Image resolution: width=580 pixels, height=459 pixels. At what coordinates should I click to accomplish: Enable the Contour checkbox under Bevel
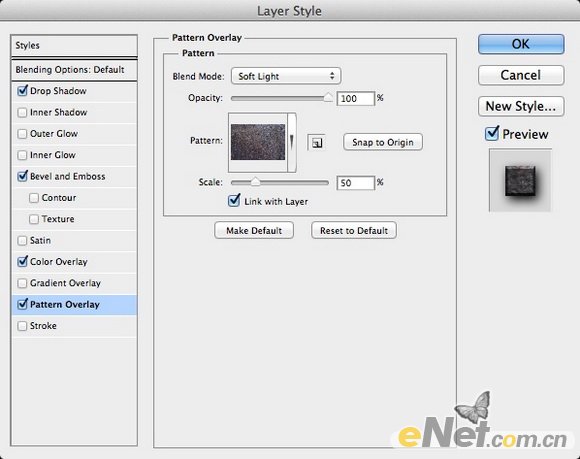(34, 198)
